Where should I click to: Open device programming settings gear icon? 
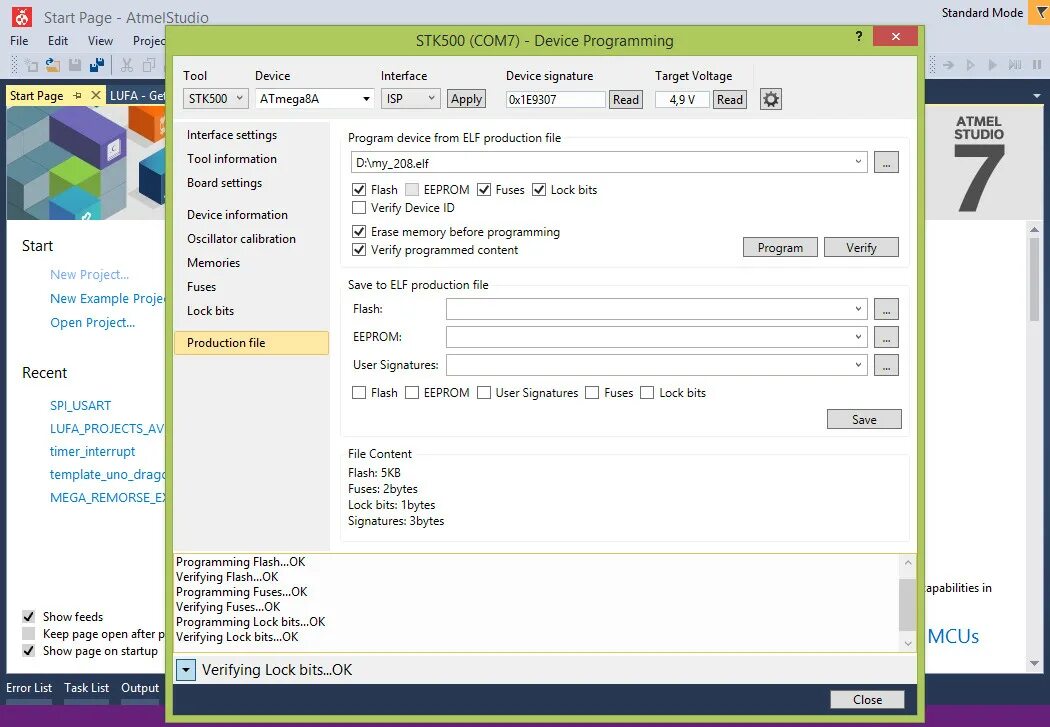pyautogui.click(x=771, y=100)
